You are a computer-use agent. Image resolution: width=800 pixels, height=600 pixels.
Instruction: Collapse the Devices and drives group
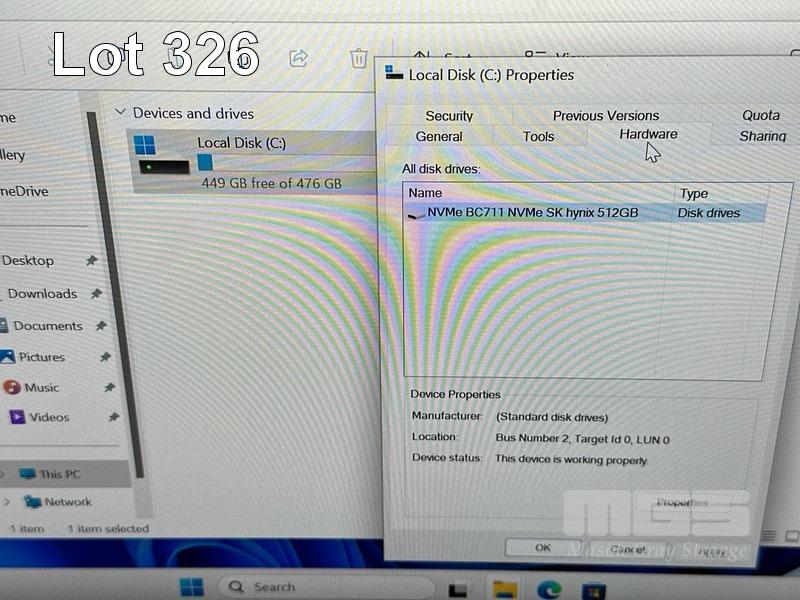(121, 113)
